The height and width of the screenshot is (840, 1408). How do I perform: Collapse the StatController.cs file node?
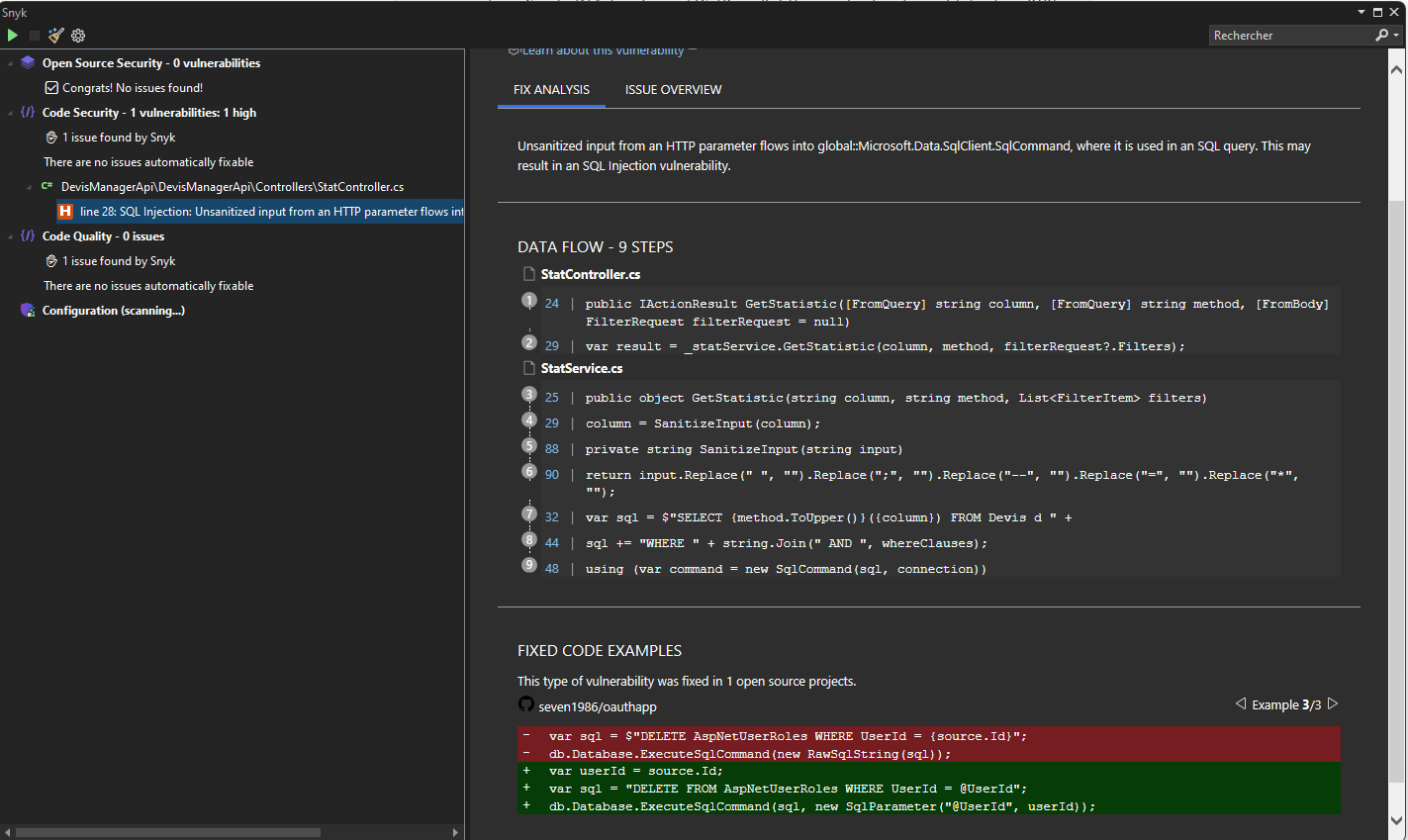click(30, 186)
